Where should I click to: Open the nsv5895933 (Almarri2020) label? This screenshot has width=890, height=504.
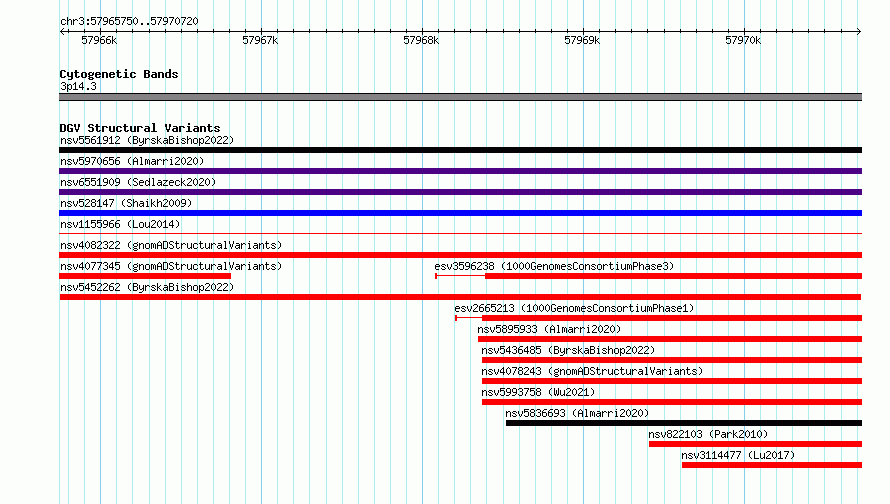pos(549,329)
